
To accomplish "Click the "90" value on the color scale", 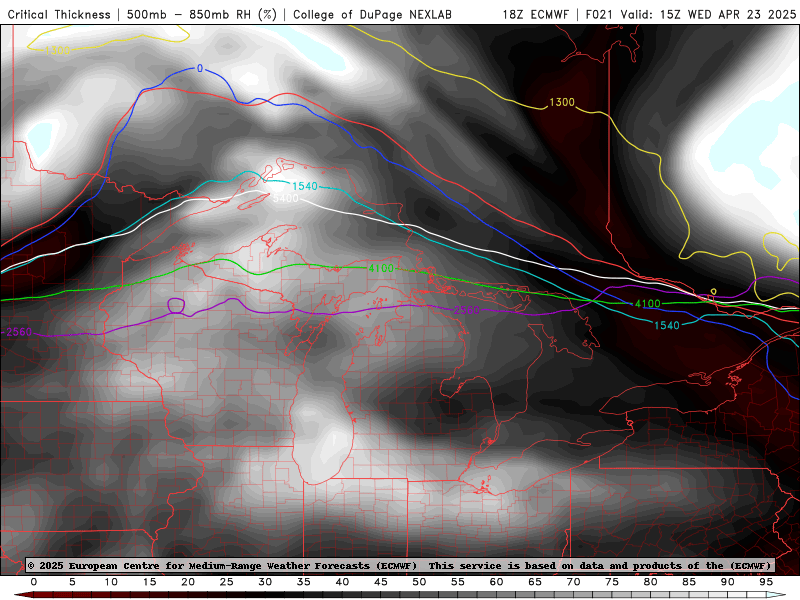I will point(728,582).
